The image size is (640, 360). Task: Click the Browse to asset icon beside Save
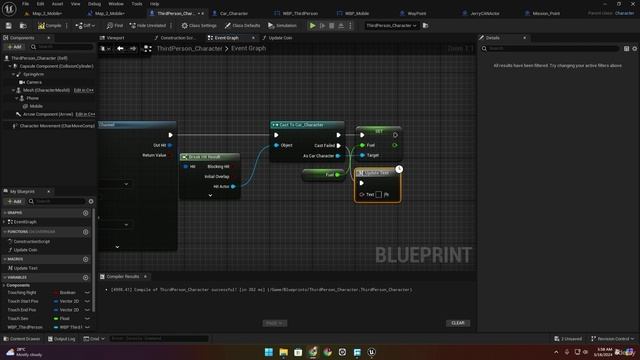[23, 25]
